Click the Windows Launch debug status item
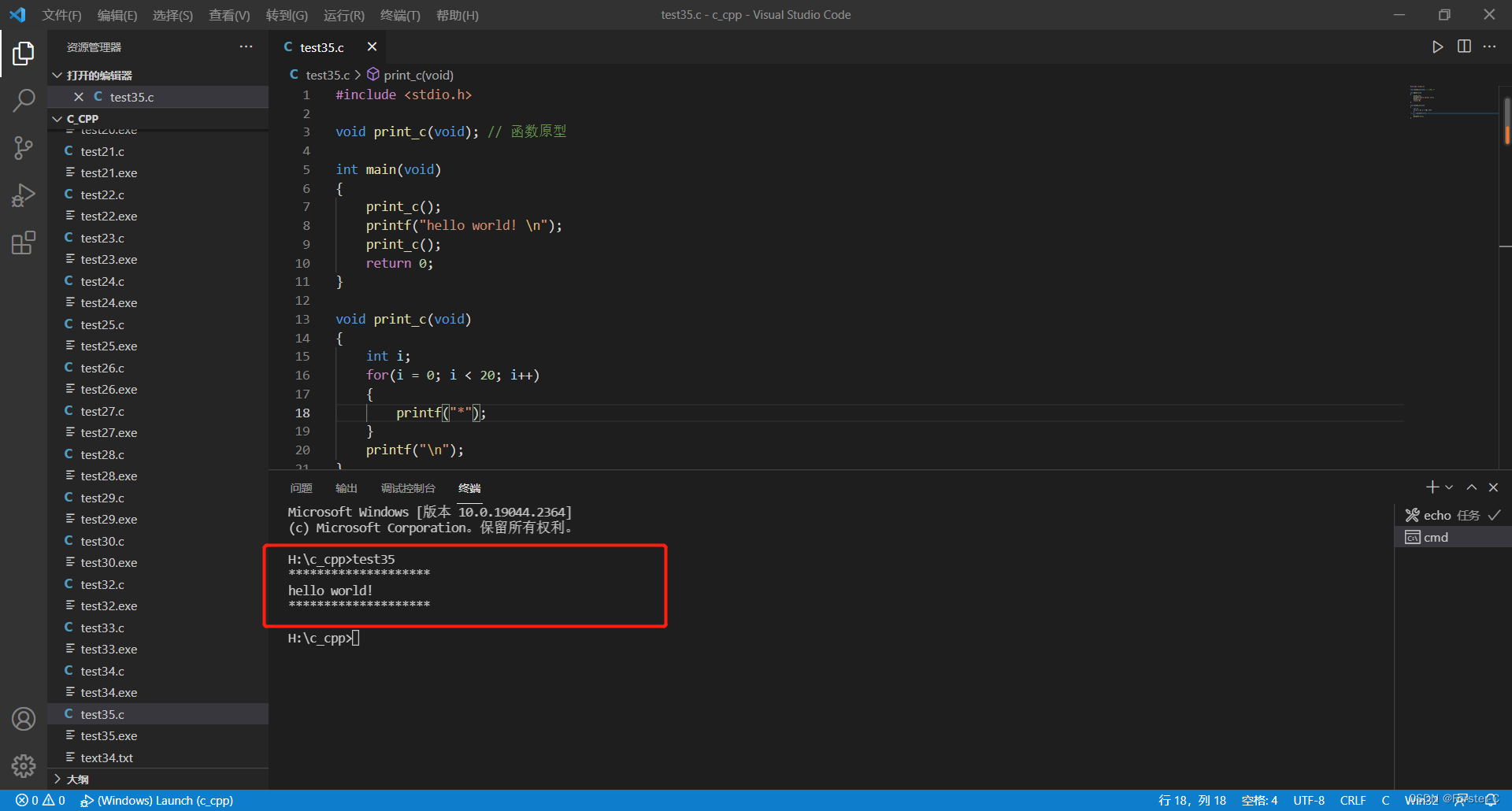The image size is (1512, 811). tap(157, 800)
